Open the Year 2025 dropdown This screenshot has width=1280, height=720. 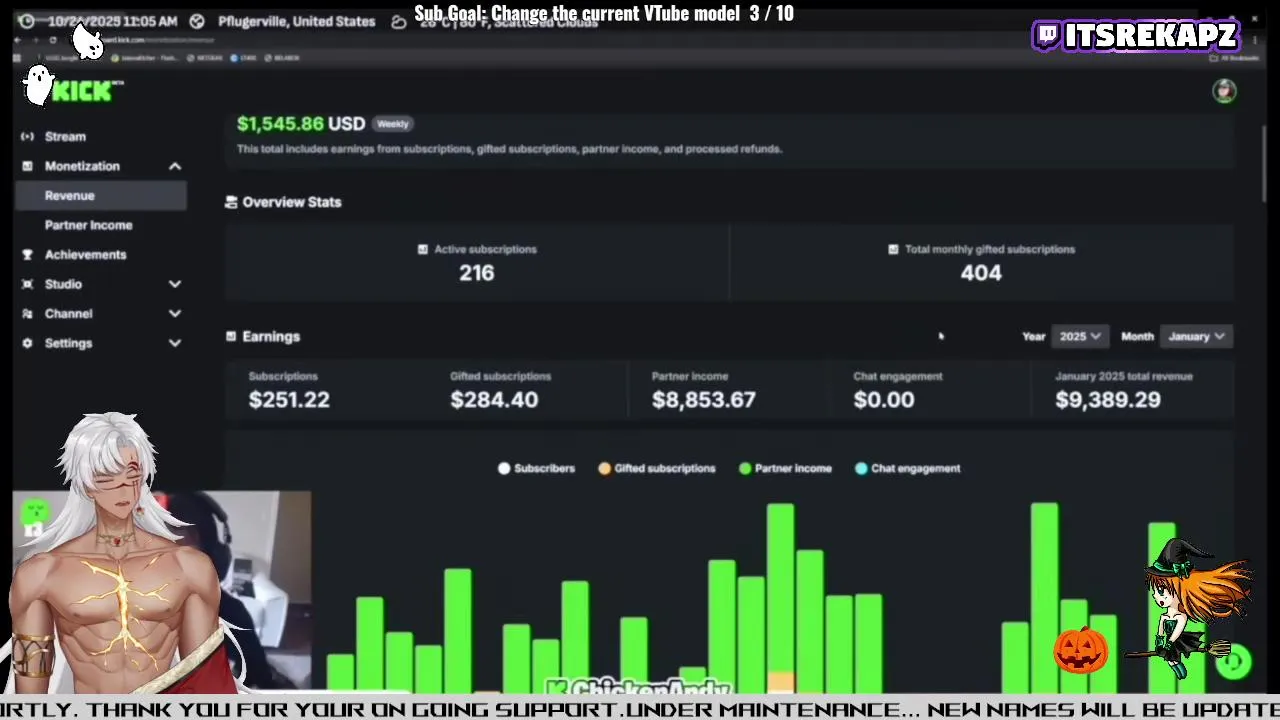1079,336
